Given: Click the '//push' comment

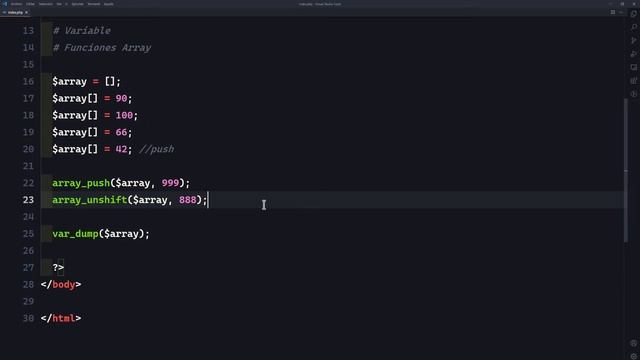Looking at the screenshot, I should [157, 149].
